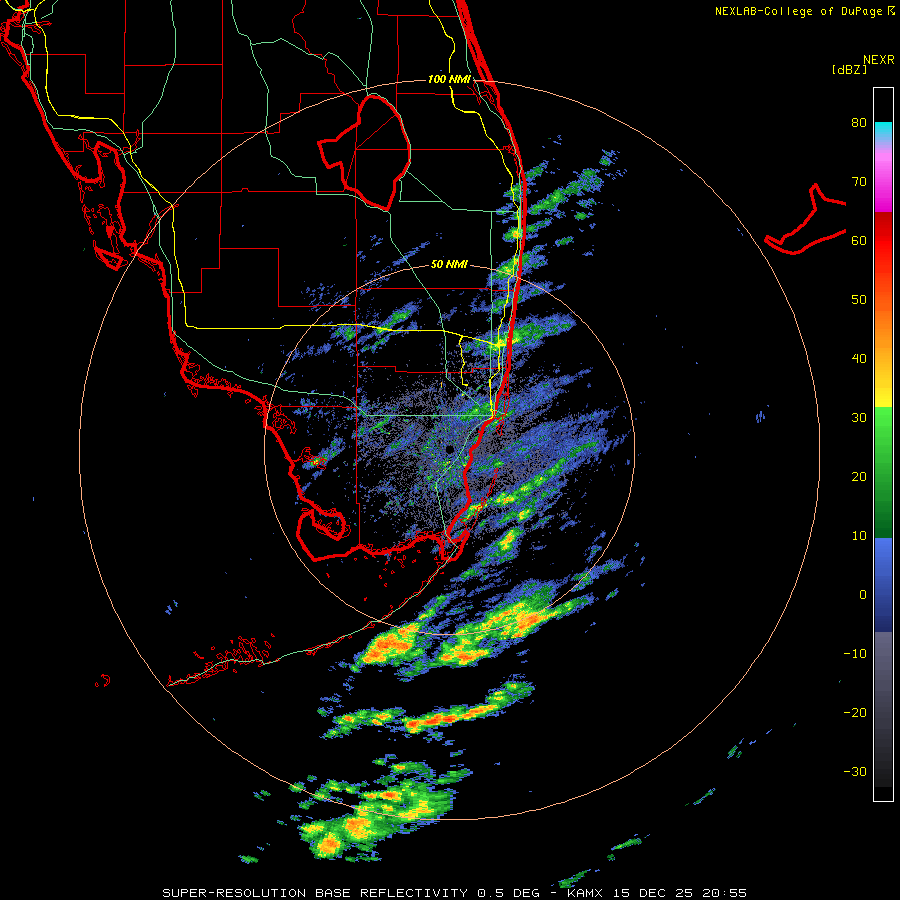
Task: Click the [dBZ] units label
Action: [x=849, y=70]
